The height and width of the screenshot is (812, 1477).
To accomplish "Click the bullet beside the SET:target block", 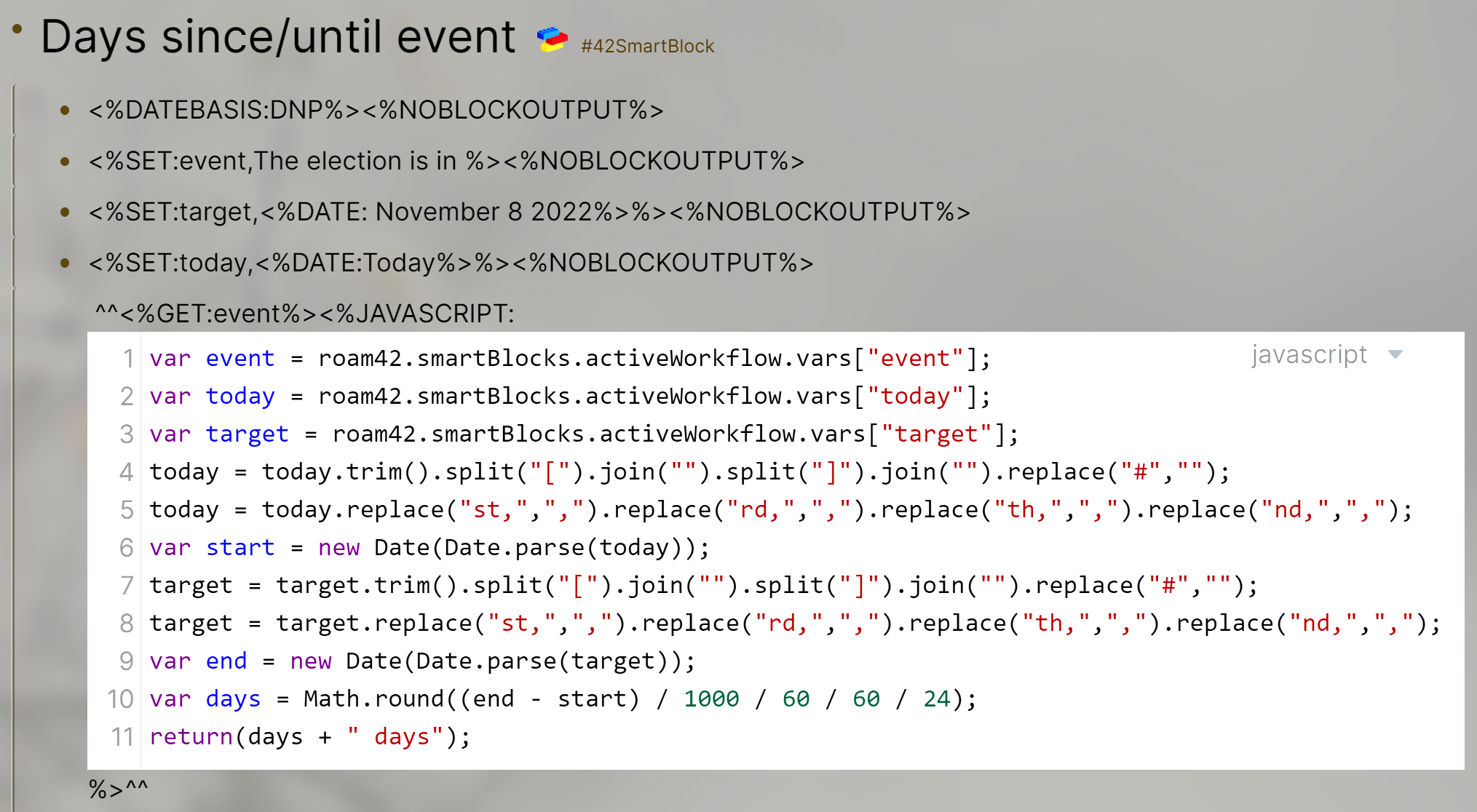I will [x=66, y=212].
